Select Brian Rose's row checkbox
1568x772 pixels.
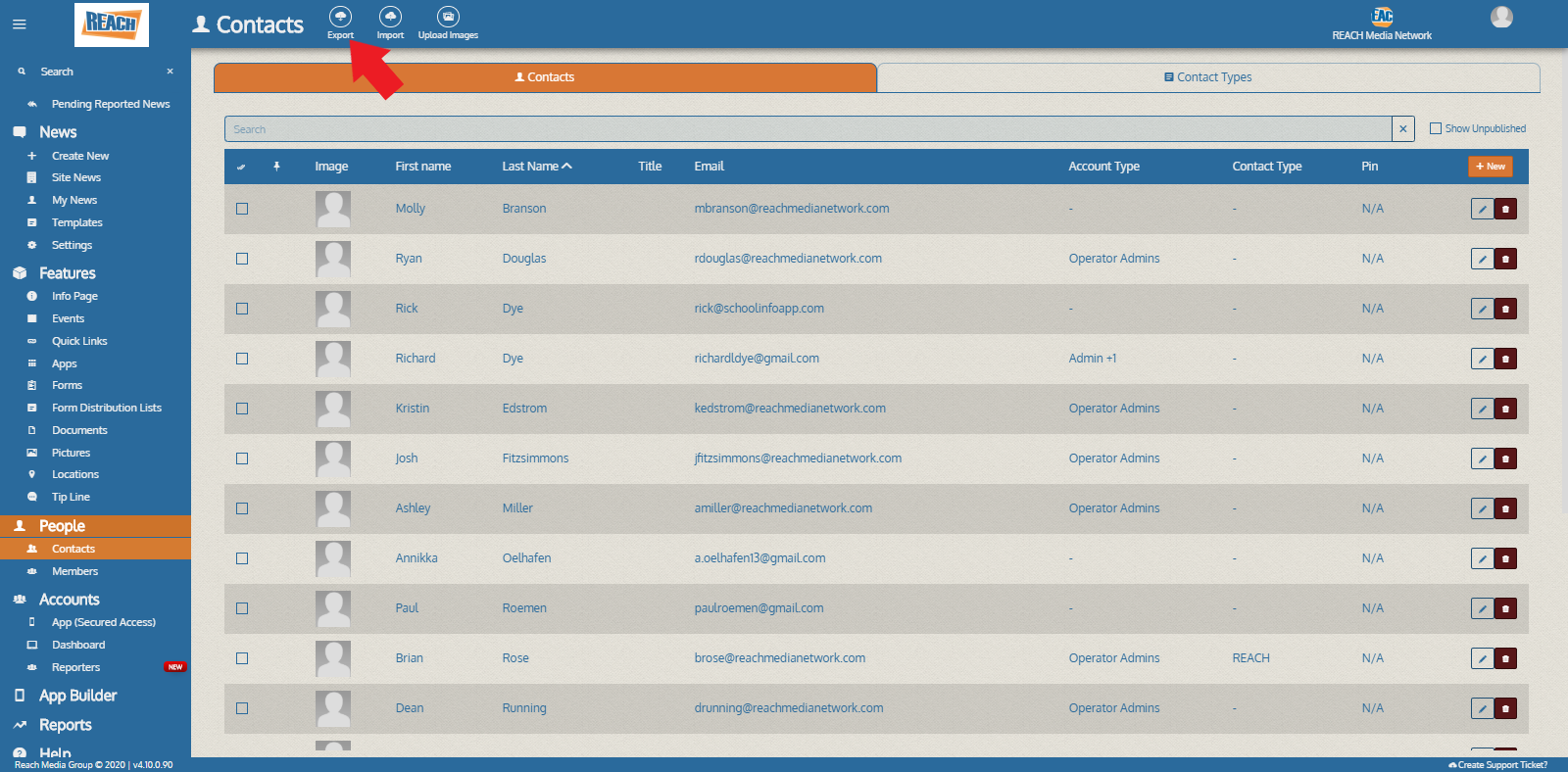242,658
